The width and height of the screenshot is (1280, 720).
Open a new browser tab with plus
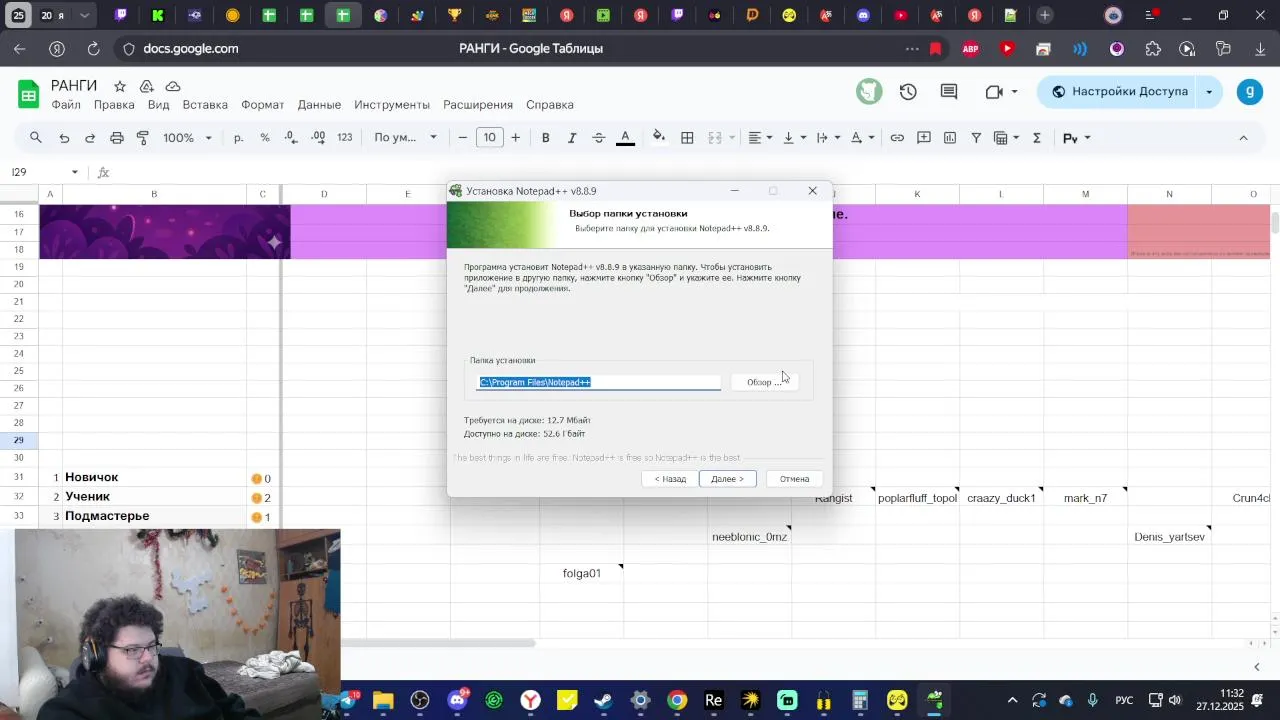click(x=1044, y=15)
